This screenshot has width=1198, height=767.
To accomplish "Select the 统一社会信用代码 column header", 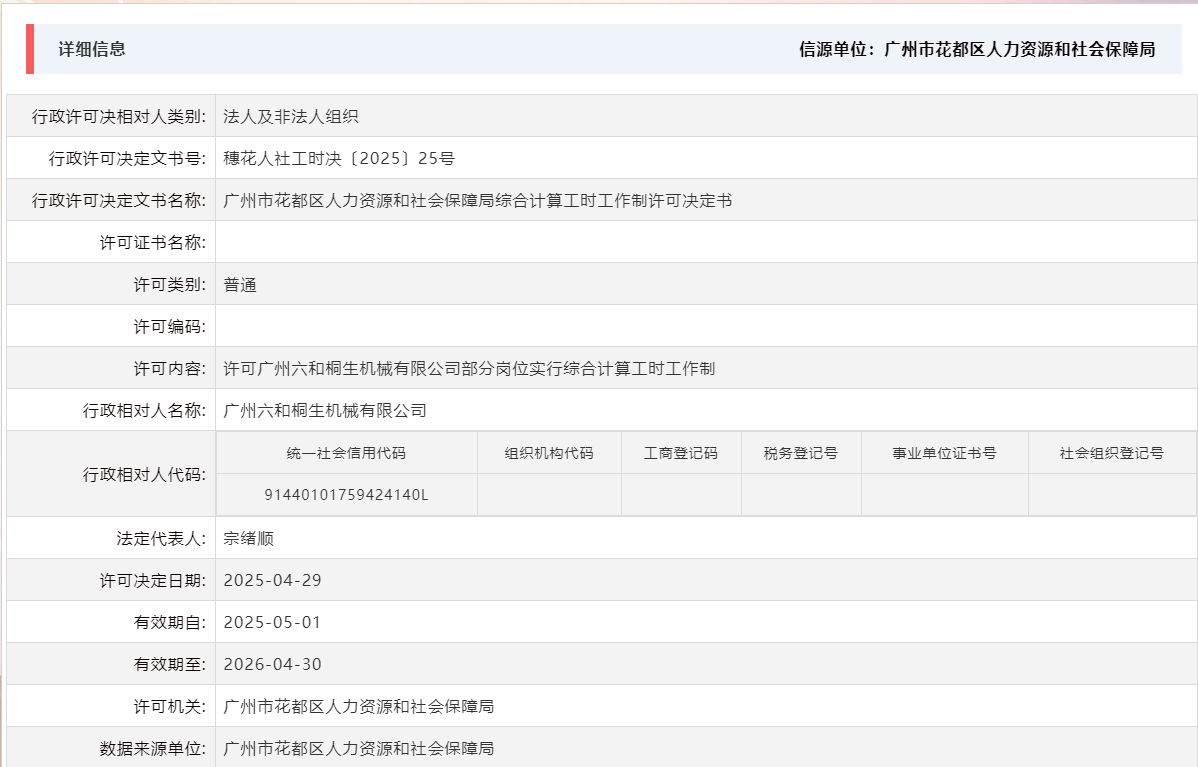I will coord(346,452).
